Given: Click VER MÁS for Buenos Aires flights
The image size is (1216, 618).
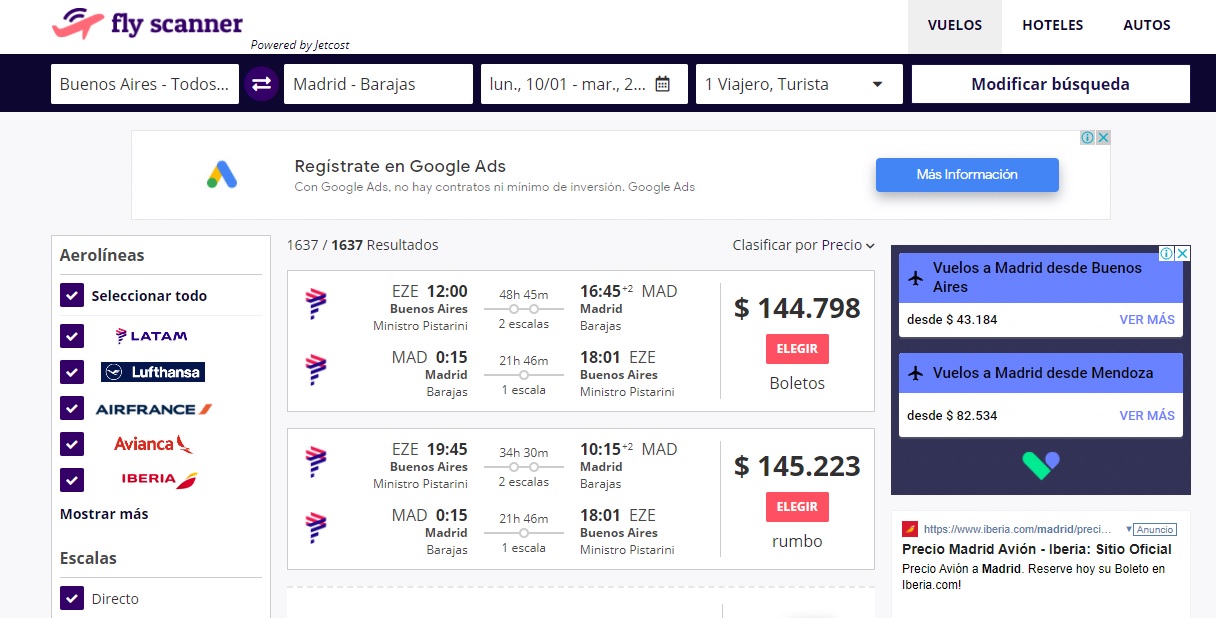Looking at the screenshot, I should (x=1147, y=320).
